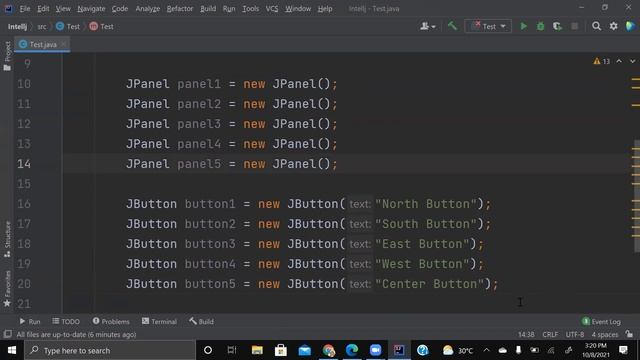Image resolution: width=640 pixels, height=360 pixels.
Task: Open the View menu
Action: tap(63, 9)
